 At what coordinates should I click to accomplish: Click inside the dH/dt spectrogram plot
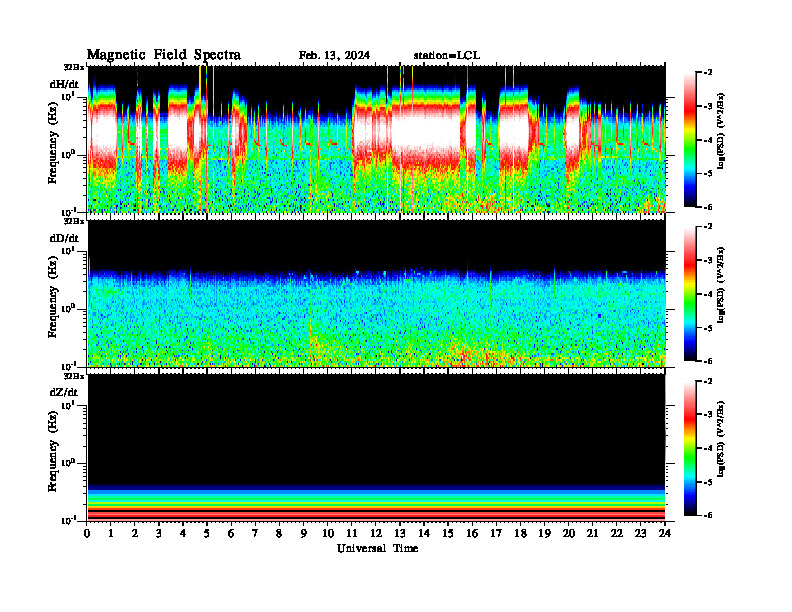[x=376, y=139]
